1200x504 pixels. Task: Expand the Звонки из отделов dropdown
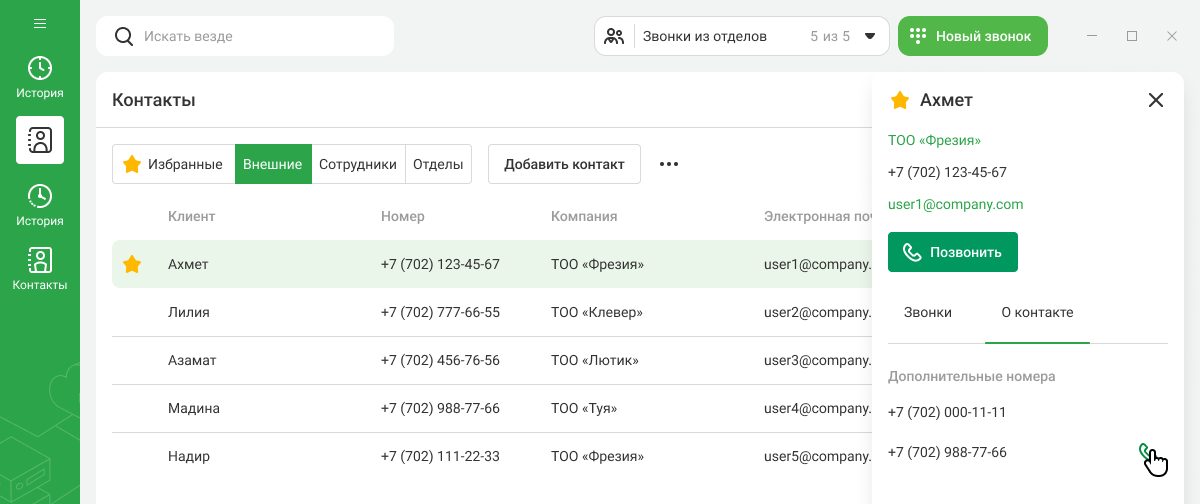(x=869, y=36)
